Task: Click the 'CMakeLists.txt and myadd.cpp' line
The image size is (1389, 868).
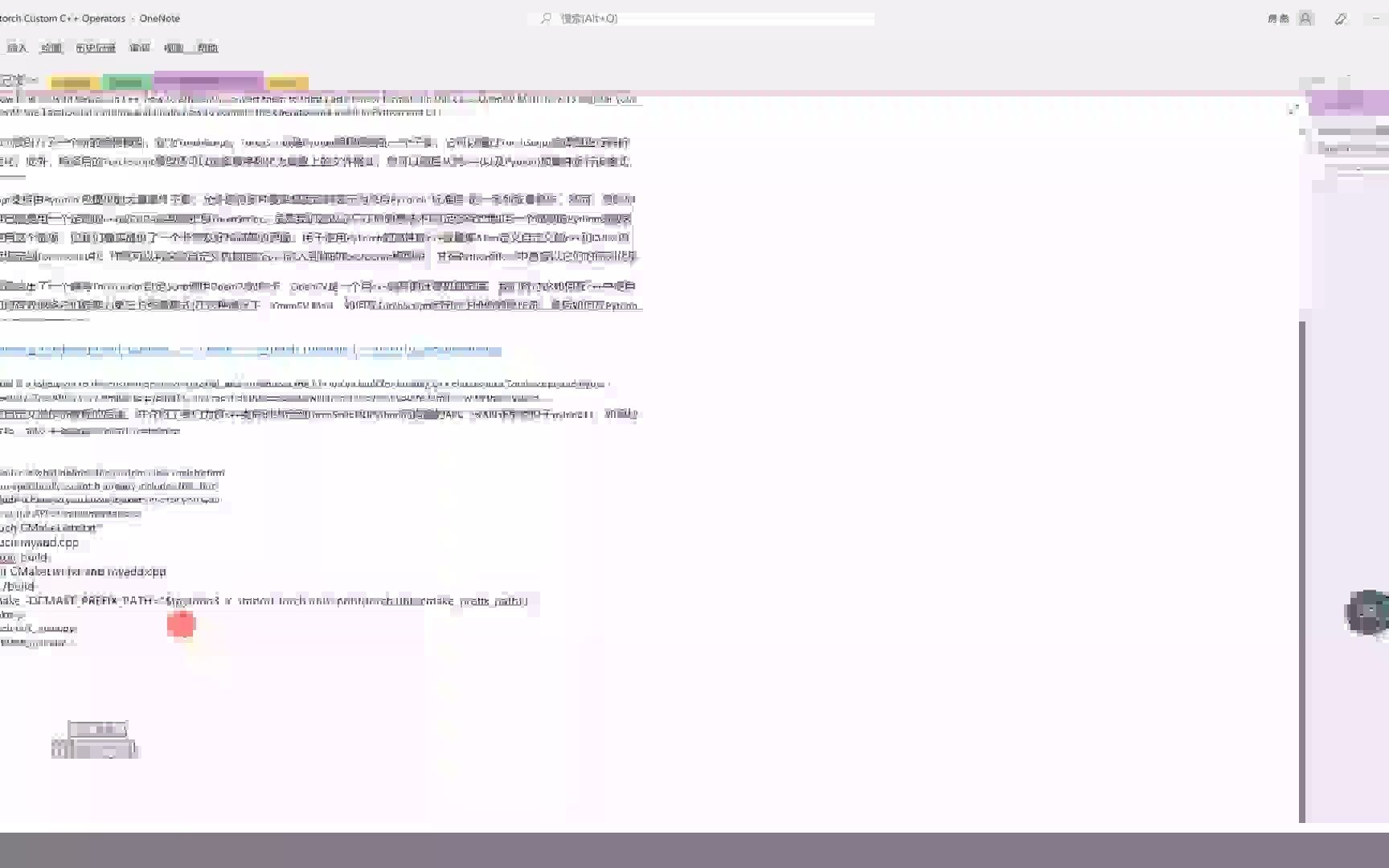Action: (x=84, y=572)
